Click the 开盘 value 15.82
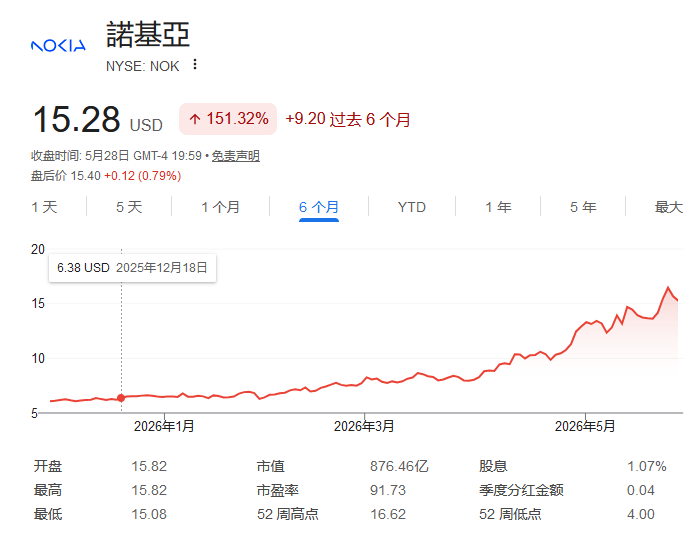The height and width of the screenshot is (544, 697). [149, 466]
